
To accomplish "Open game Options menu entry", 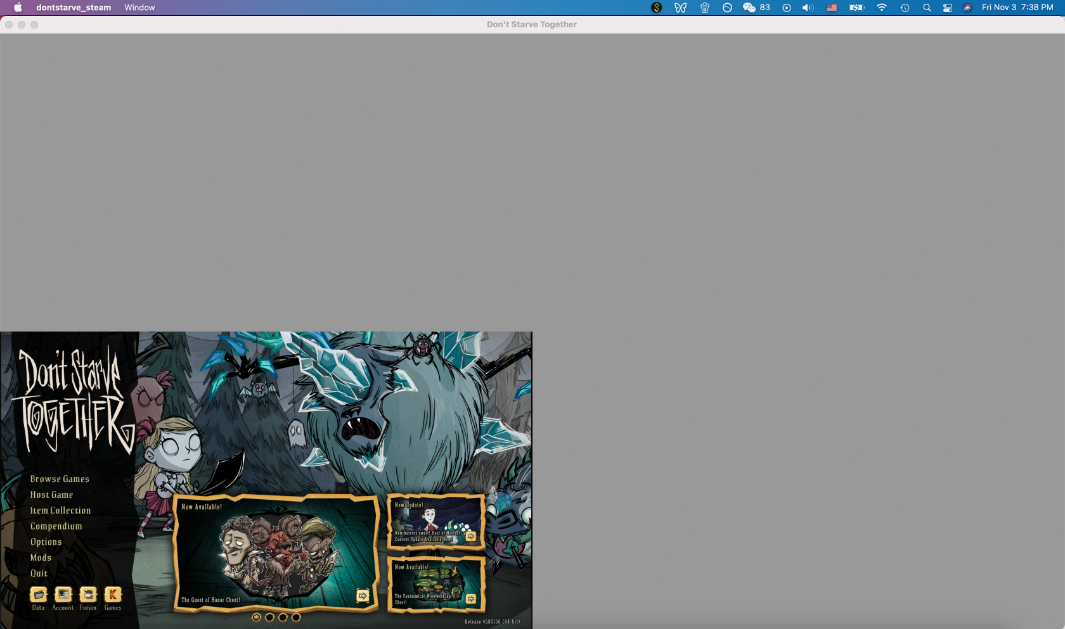I will [x=46, y=541].
